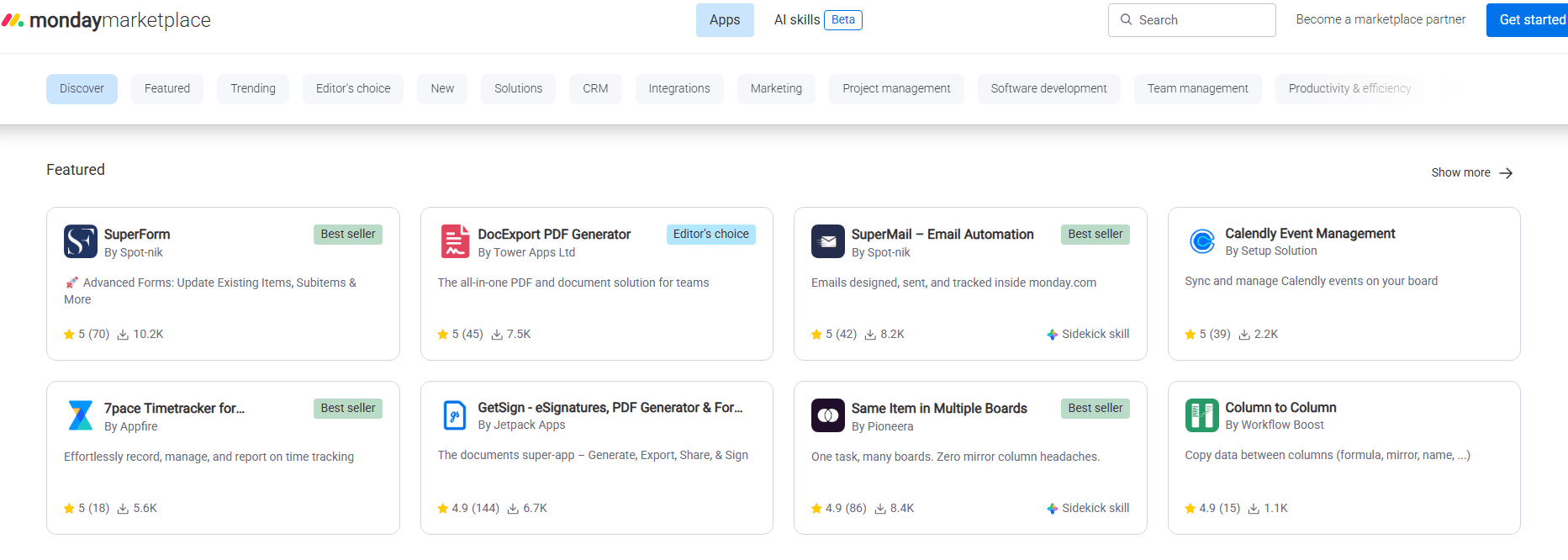Open the 7pace Timetracker title

[x=174, y=409]
